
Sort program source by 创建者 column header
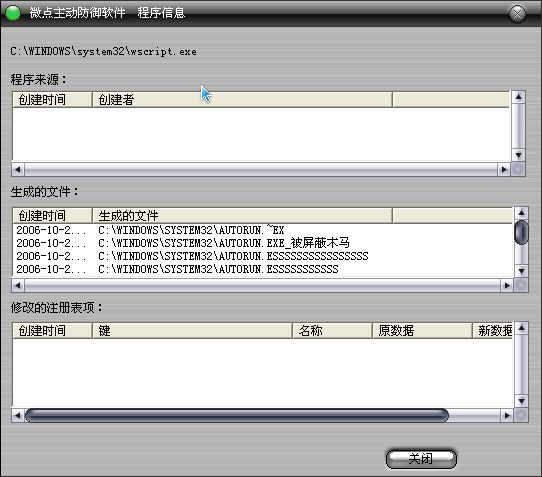click(242, 100)
